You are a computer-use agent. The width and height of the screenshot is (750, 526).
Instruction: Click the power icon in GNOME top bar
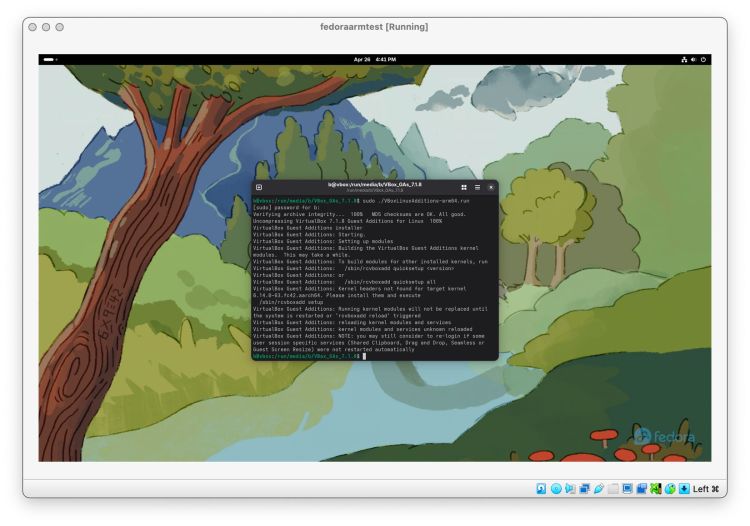[x=703, y=59]
